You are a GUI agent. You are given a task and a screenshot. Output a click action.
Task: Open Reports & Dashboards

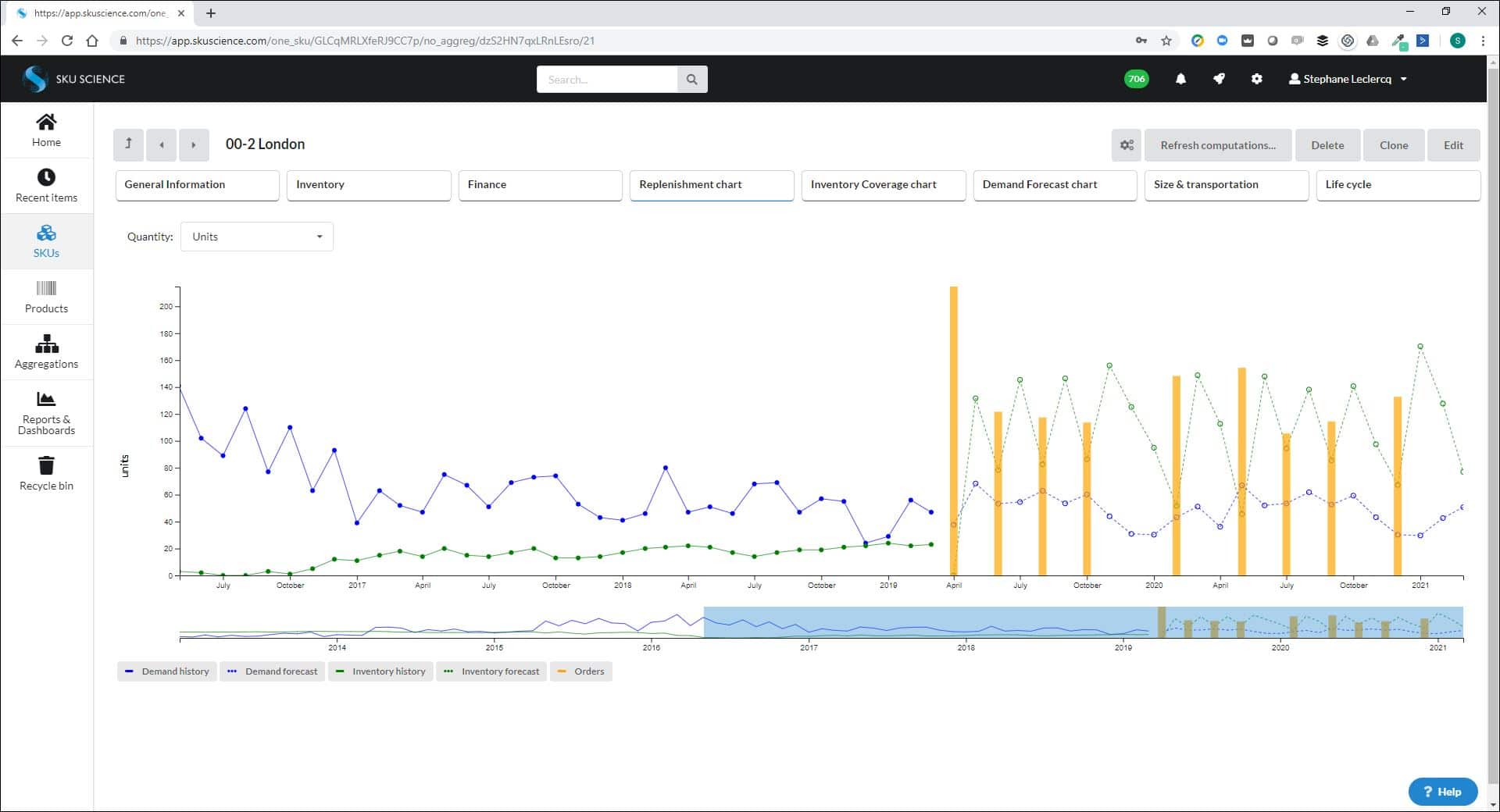(x=46, y=414)
